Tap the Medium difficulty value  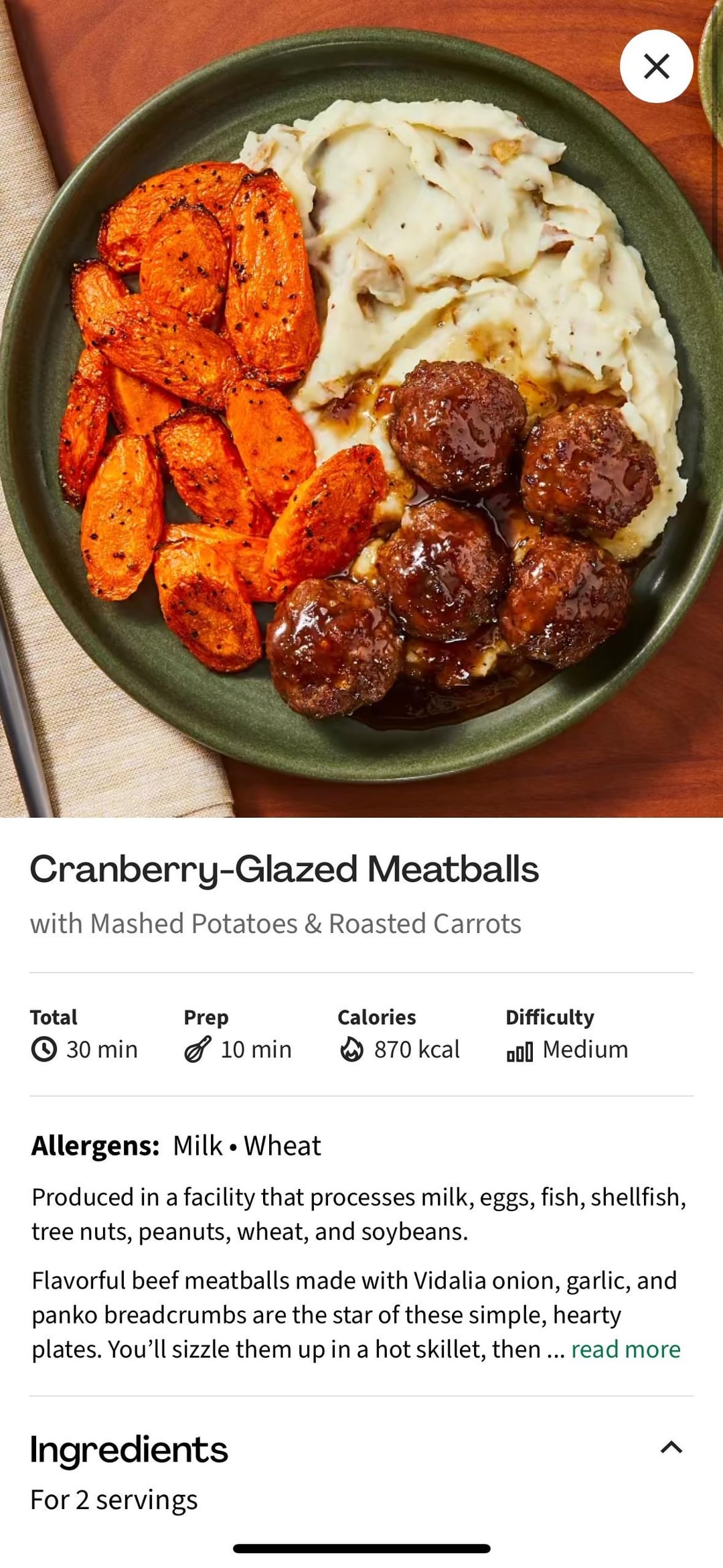point(585,1049)
